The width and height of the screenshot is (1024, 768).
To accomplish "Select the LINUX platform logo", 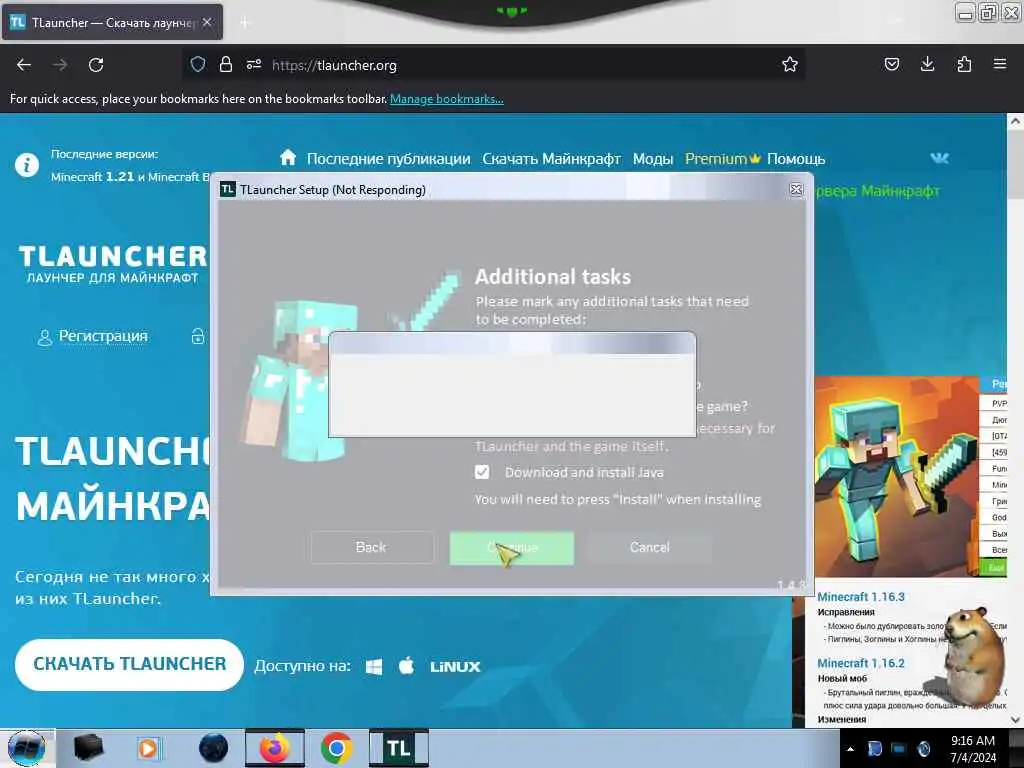I will (x=455, y=667).
